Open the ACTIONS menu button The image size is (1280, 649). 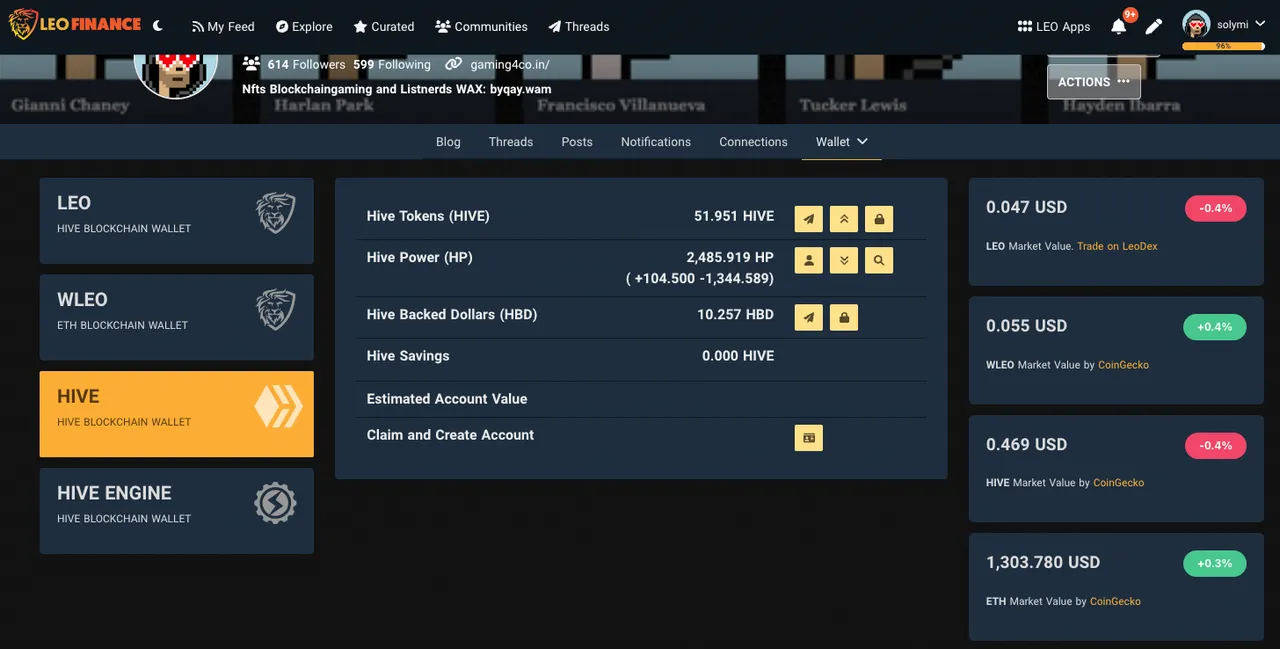[x=1094, y=81]
